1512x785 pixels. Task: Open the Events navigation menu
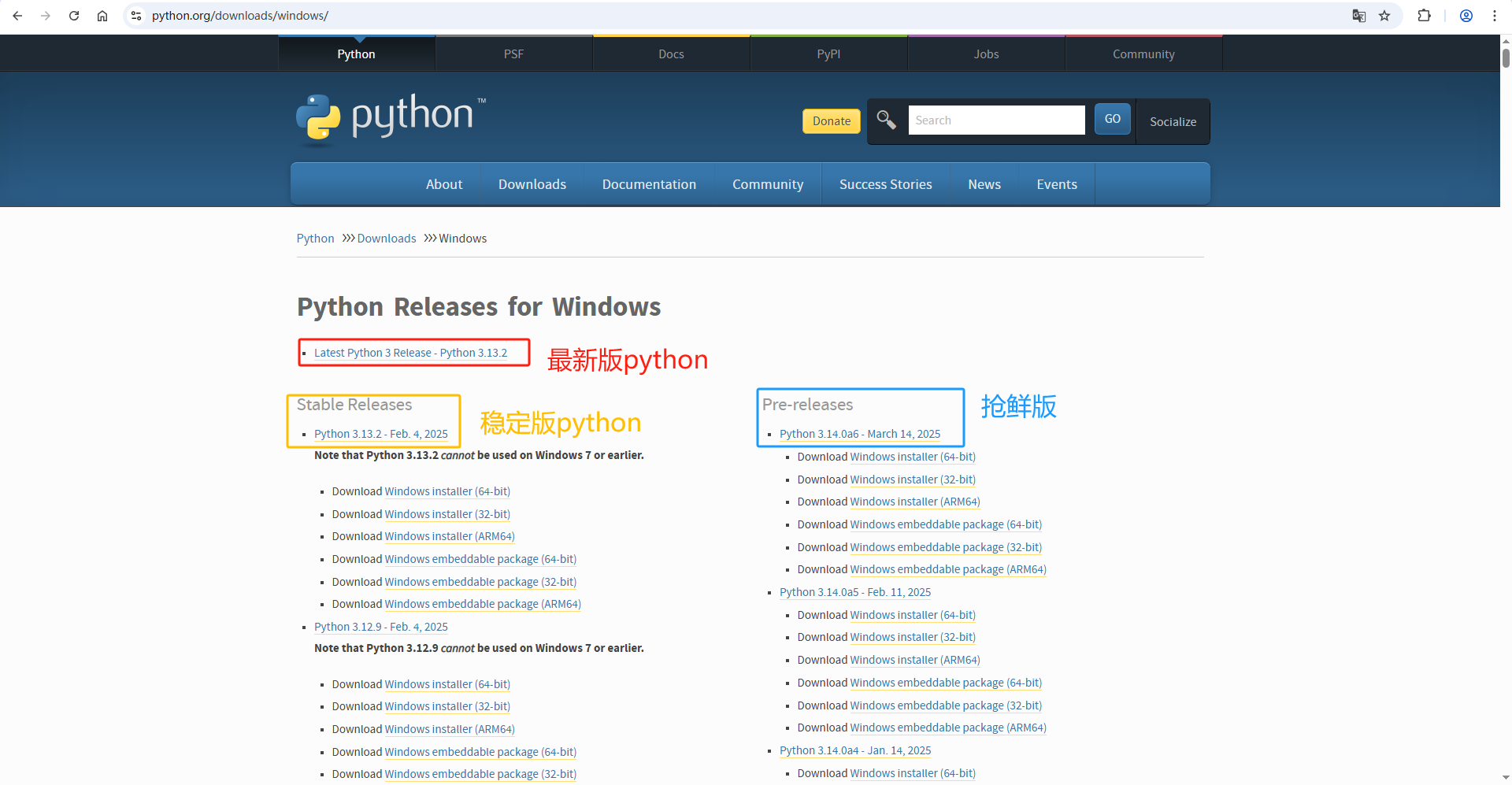[1057, 184]
